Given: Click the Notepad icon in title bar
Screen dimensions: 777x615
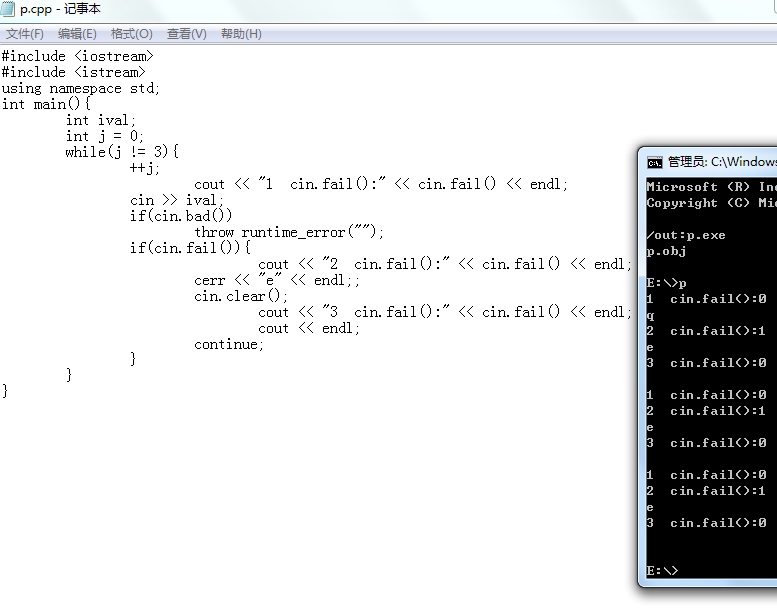Looking at the screenshot, I should click(x=8, y=8).
